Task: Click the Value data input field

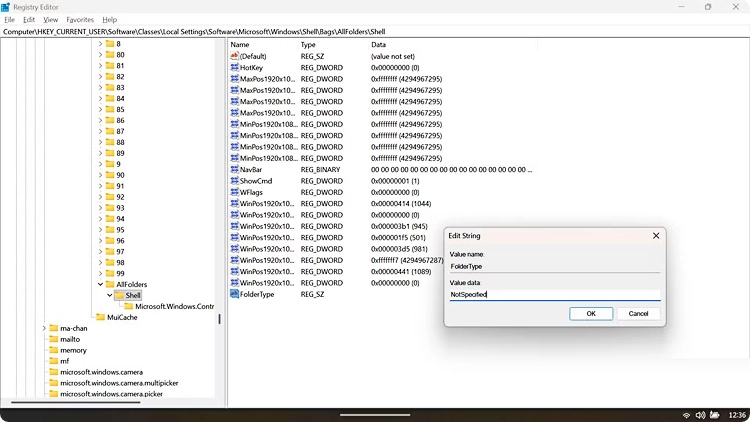Action: click(555, 295)
